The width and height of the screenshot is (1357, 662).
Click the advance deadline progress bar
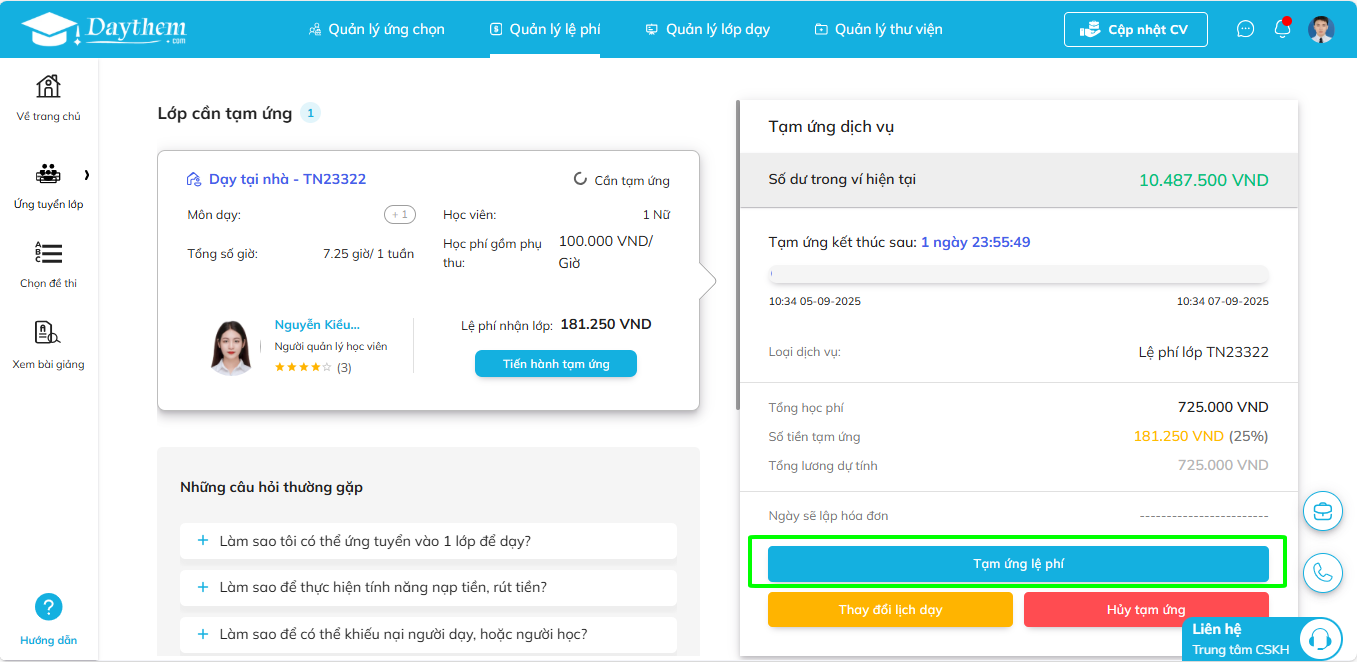[x=1018, y=274]
